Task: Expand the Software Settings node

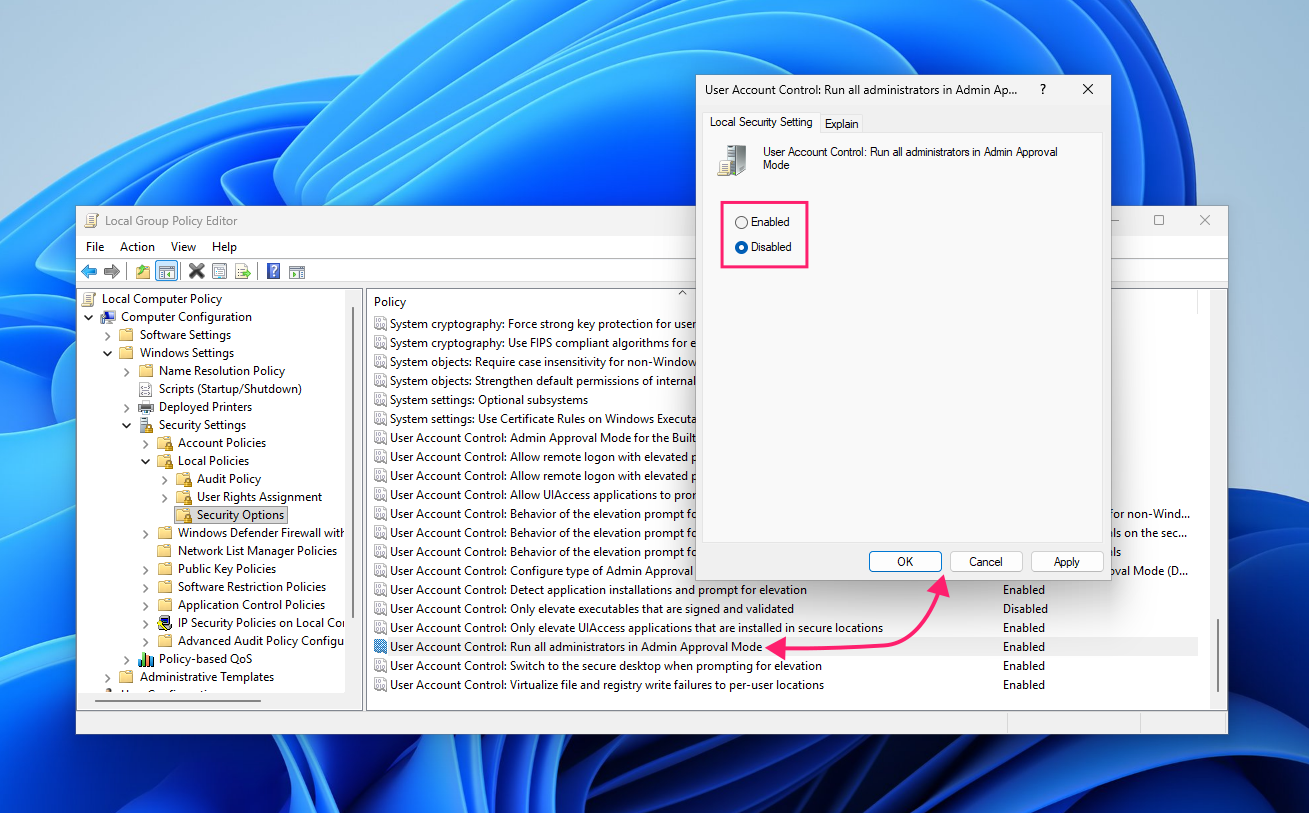Action: point(108,335)
